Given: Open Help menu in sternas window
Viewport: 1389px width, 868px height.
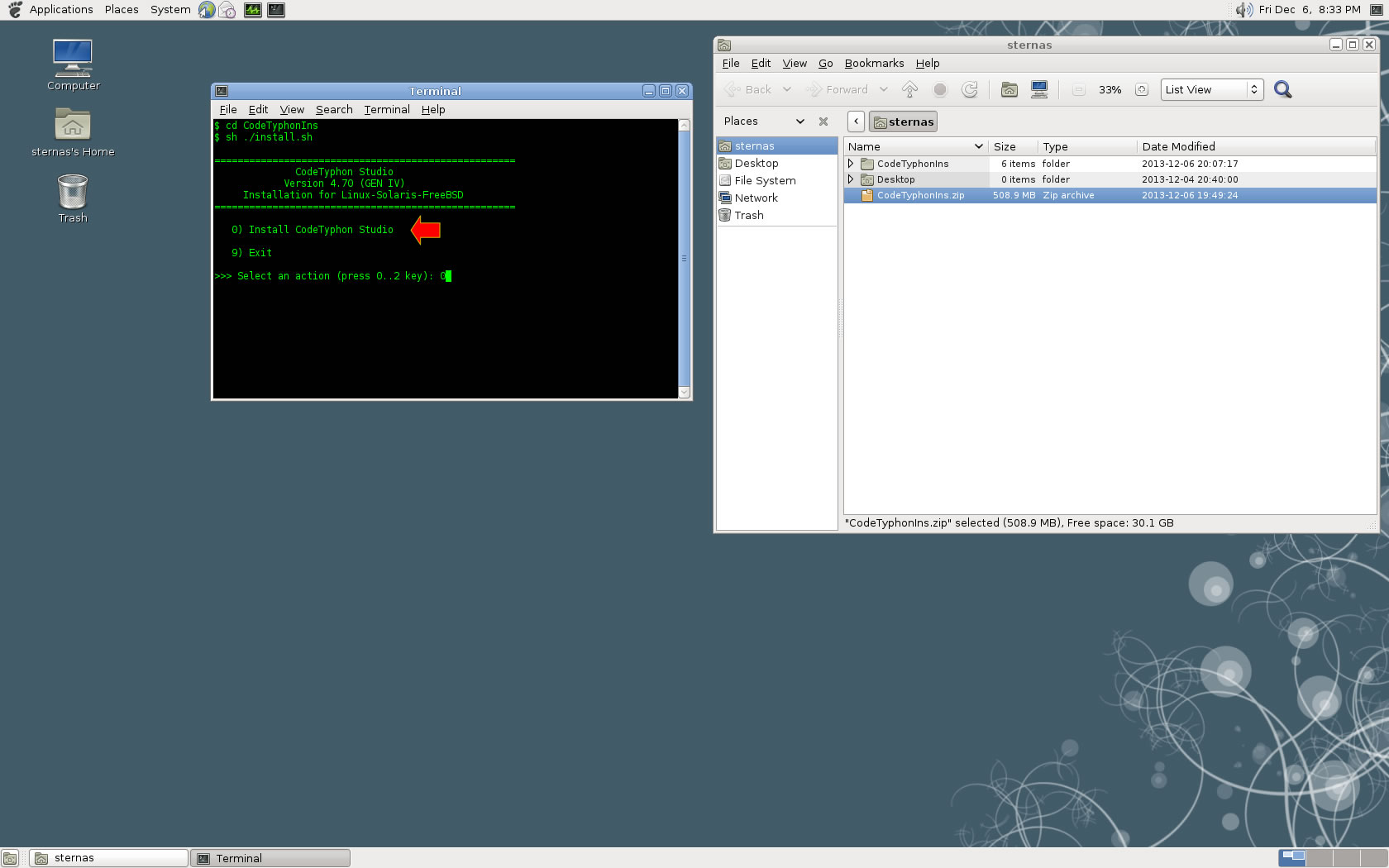Looking at the screenshot, I should click(928, 63).
